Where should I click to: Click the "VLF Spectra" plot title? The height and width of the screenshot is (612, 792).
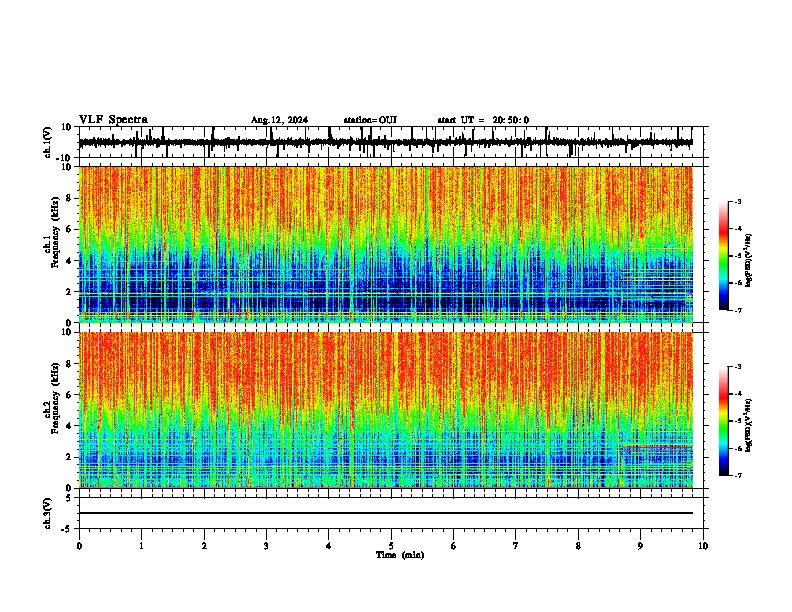(113, 120)
